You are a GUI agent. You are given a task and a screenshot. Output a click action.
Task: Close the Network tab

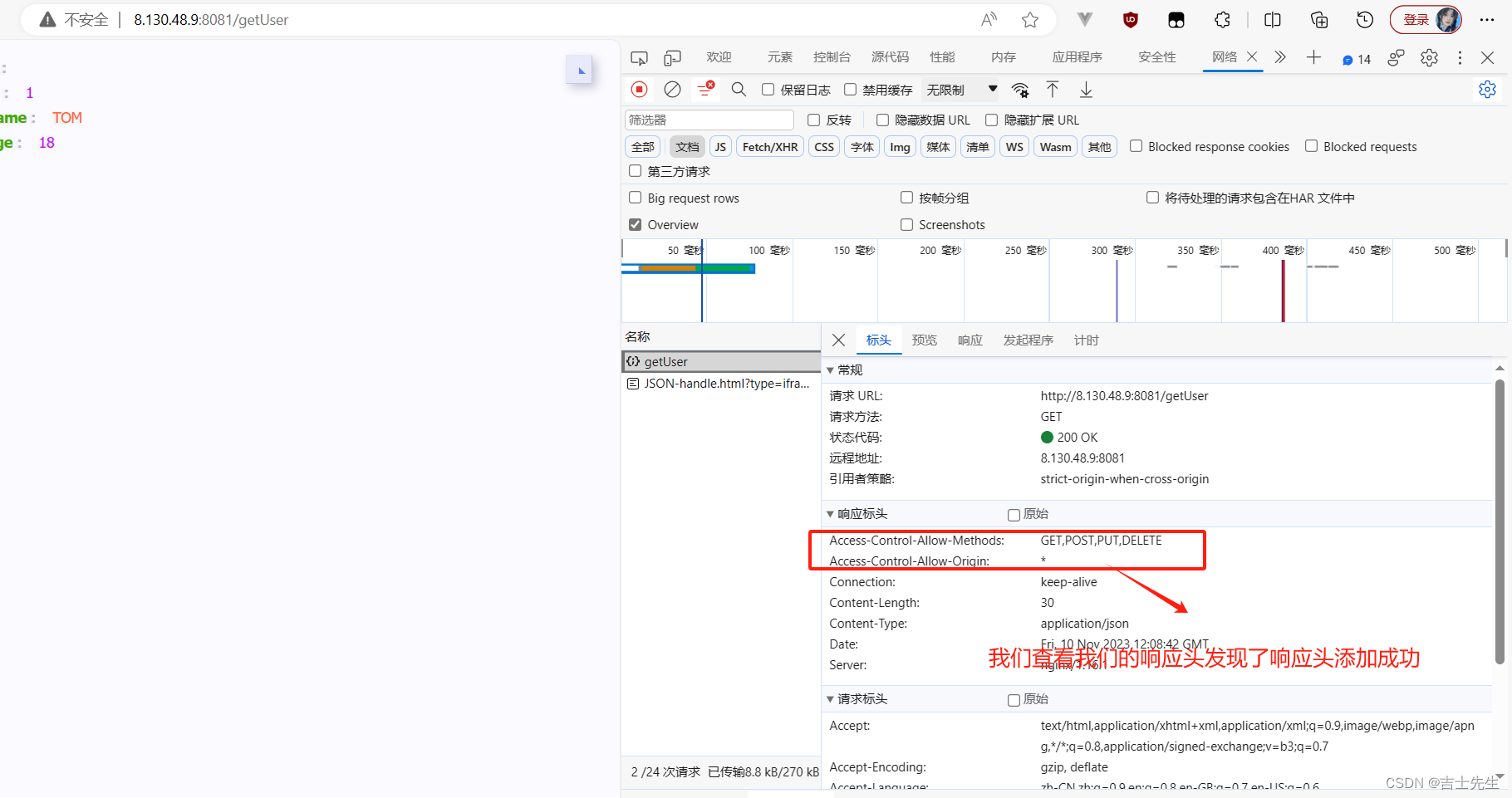pyautogui.click(x=1252, y=56)
